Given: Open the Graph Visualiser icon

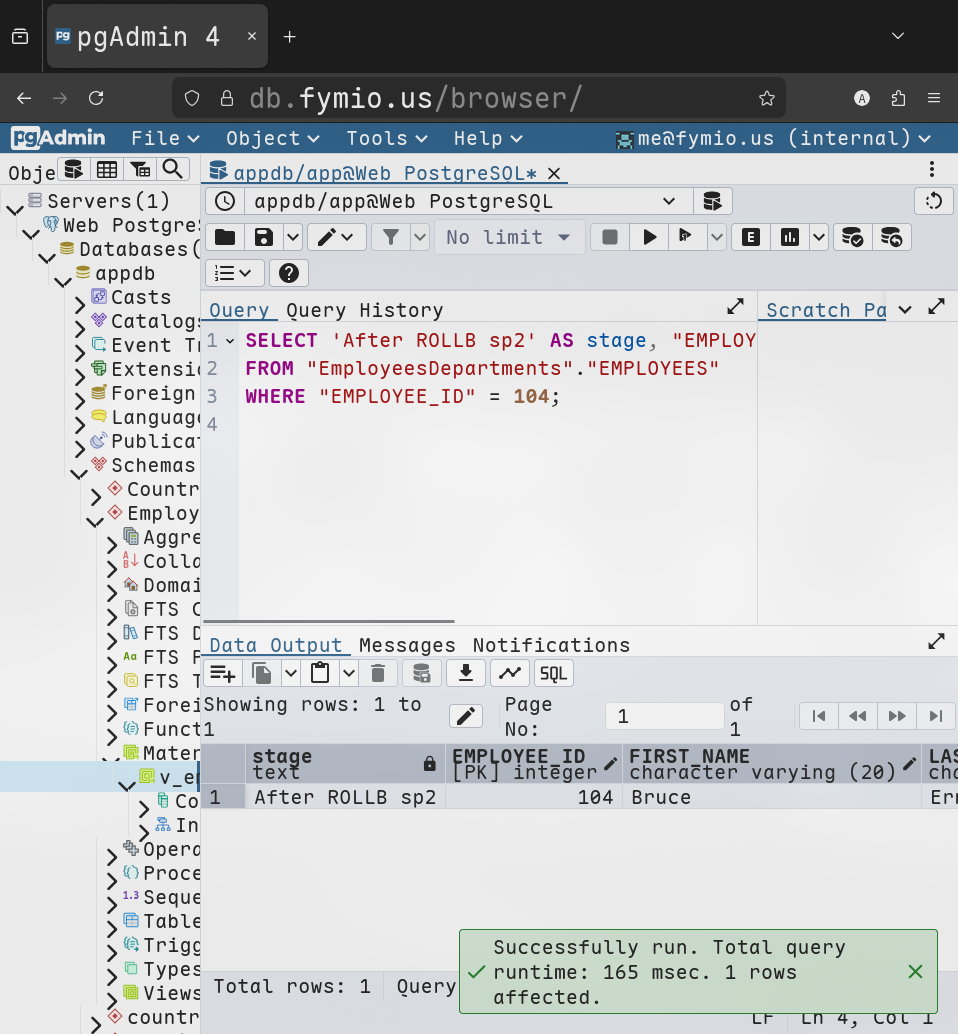Looking at the screenshot, I should click(510, 673).
